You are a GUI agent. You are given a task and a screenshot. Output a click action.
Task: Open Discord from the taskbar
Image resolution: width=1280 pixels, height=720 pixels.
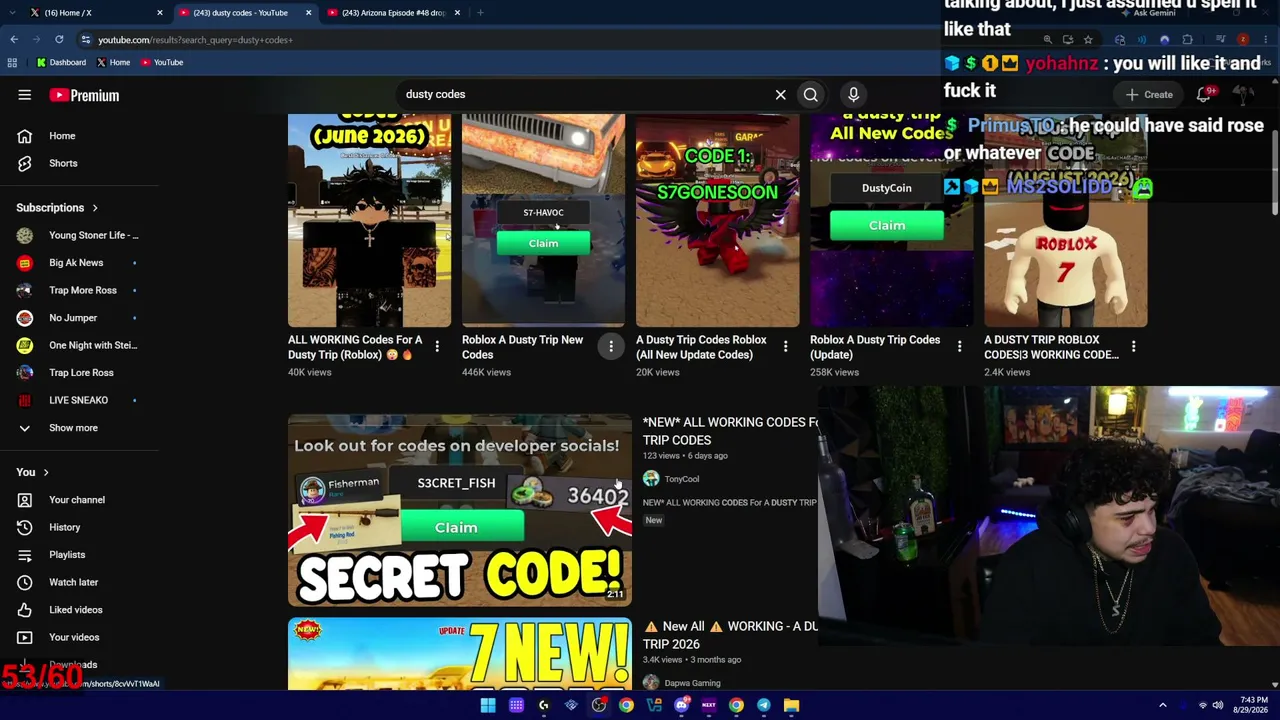[681, 705]
